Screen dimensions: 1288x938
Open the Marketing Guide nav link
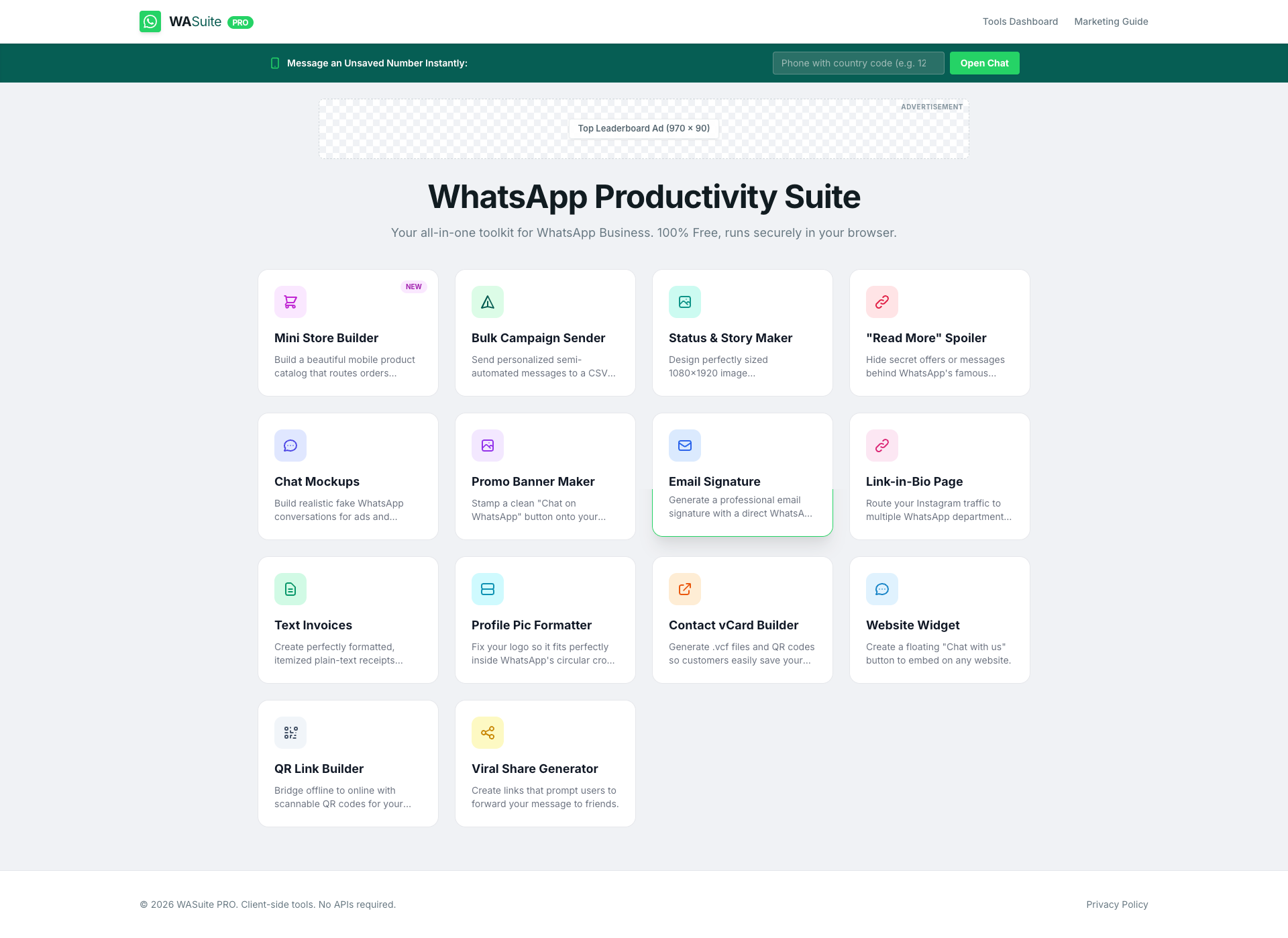point(1111,21)
